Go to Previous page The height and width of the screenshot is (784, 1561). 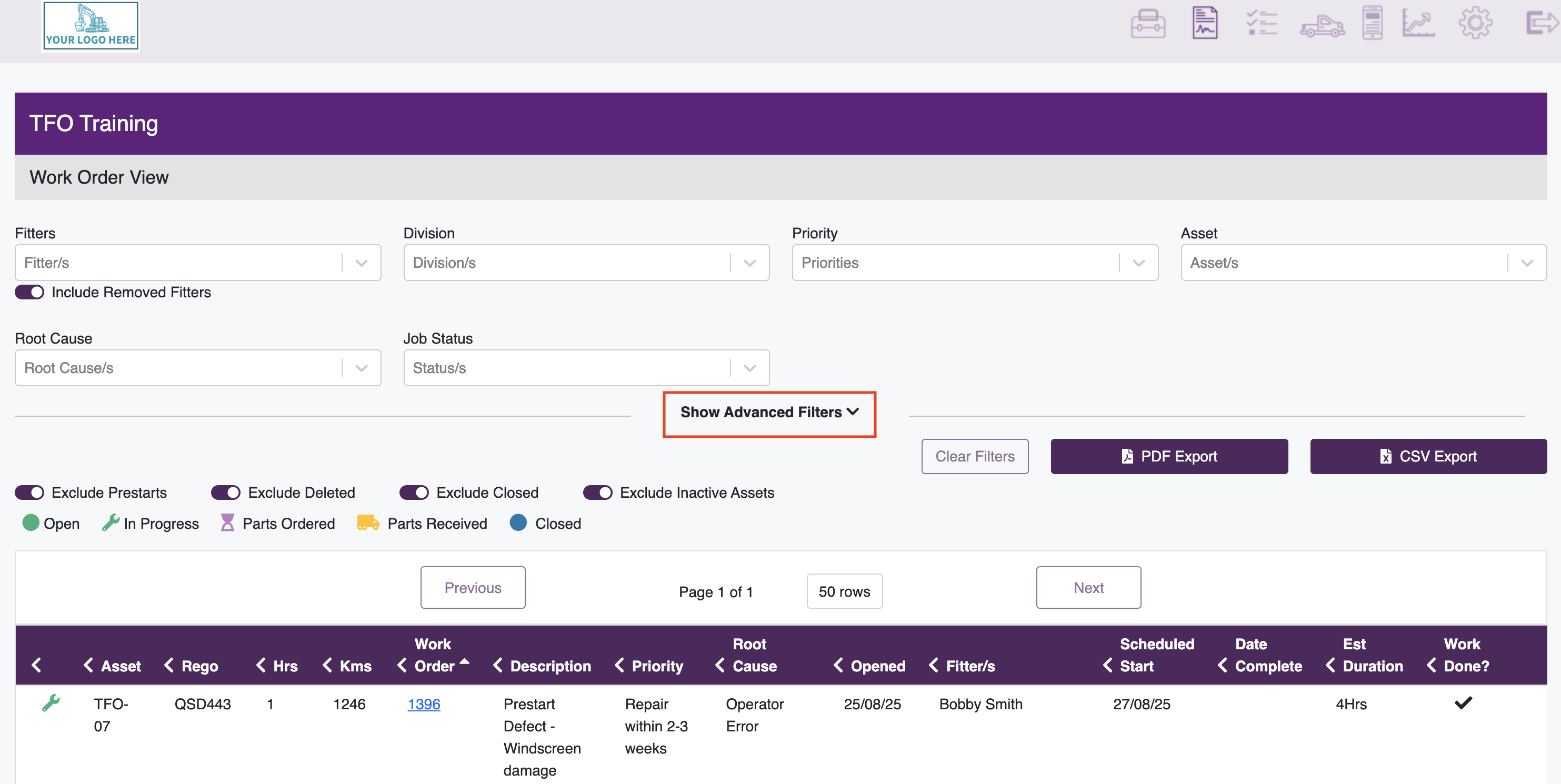tap(473, 588)
